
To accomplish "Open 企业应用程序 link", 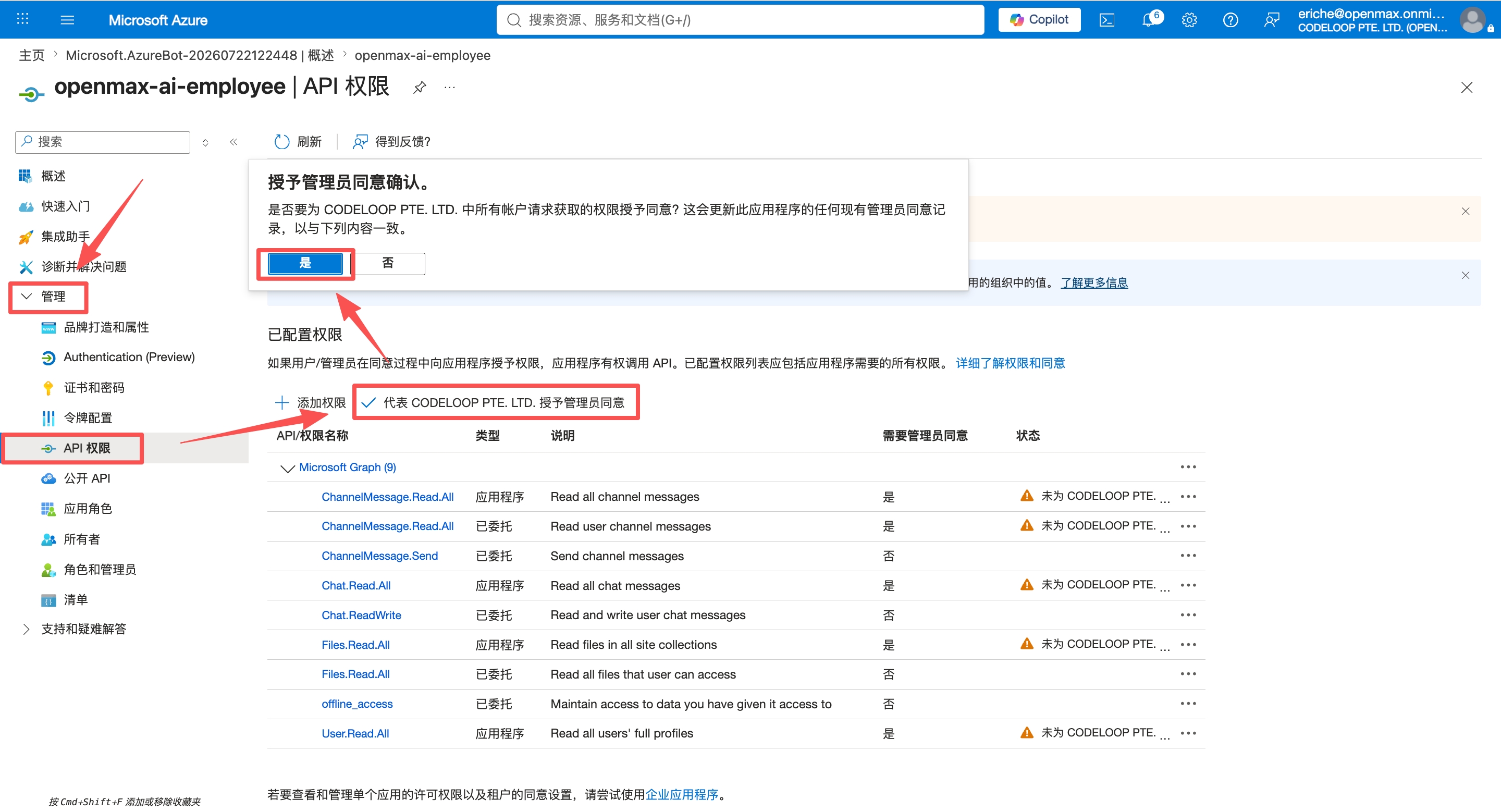I will pyautogui.click(x=682, y=794).
